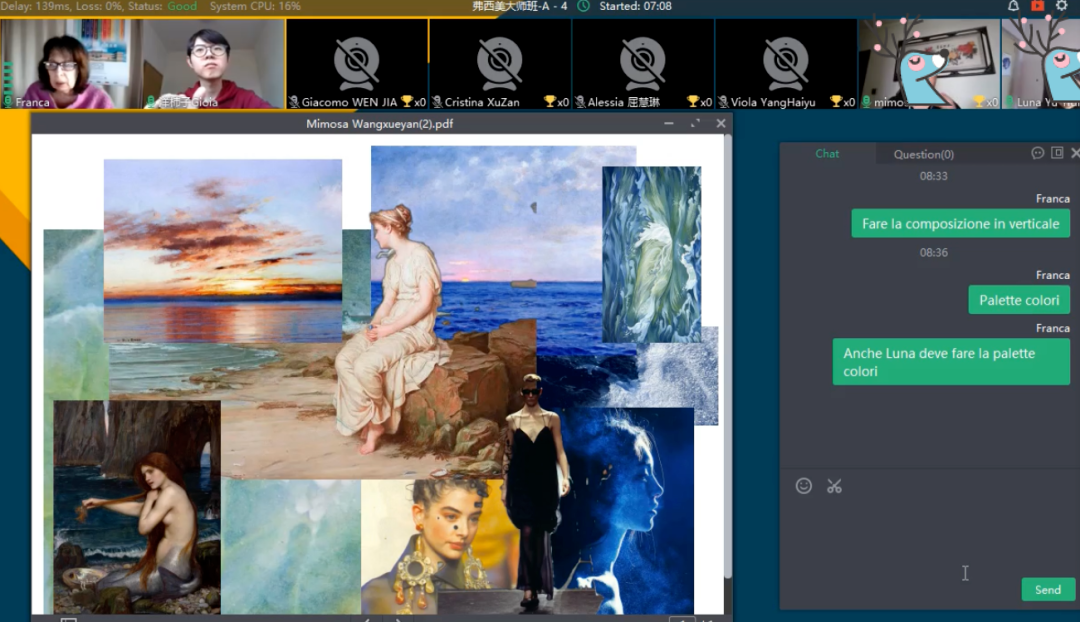1080x622 pixels.
Task: Click Cristina XuZan's disabled camera icon
Action: tap(499, 62)
